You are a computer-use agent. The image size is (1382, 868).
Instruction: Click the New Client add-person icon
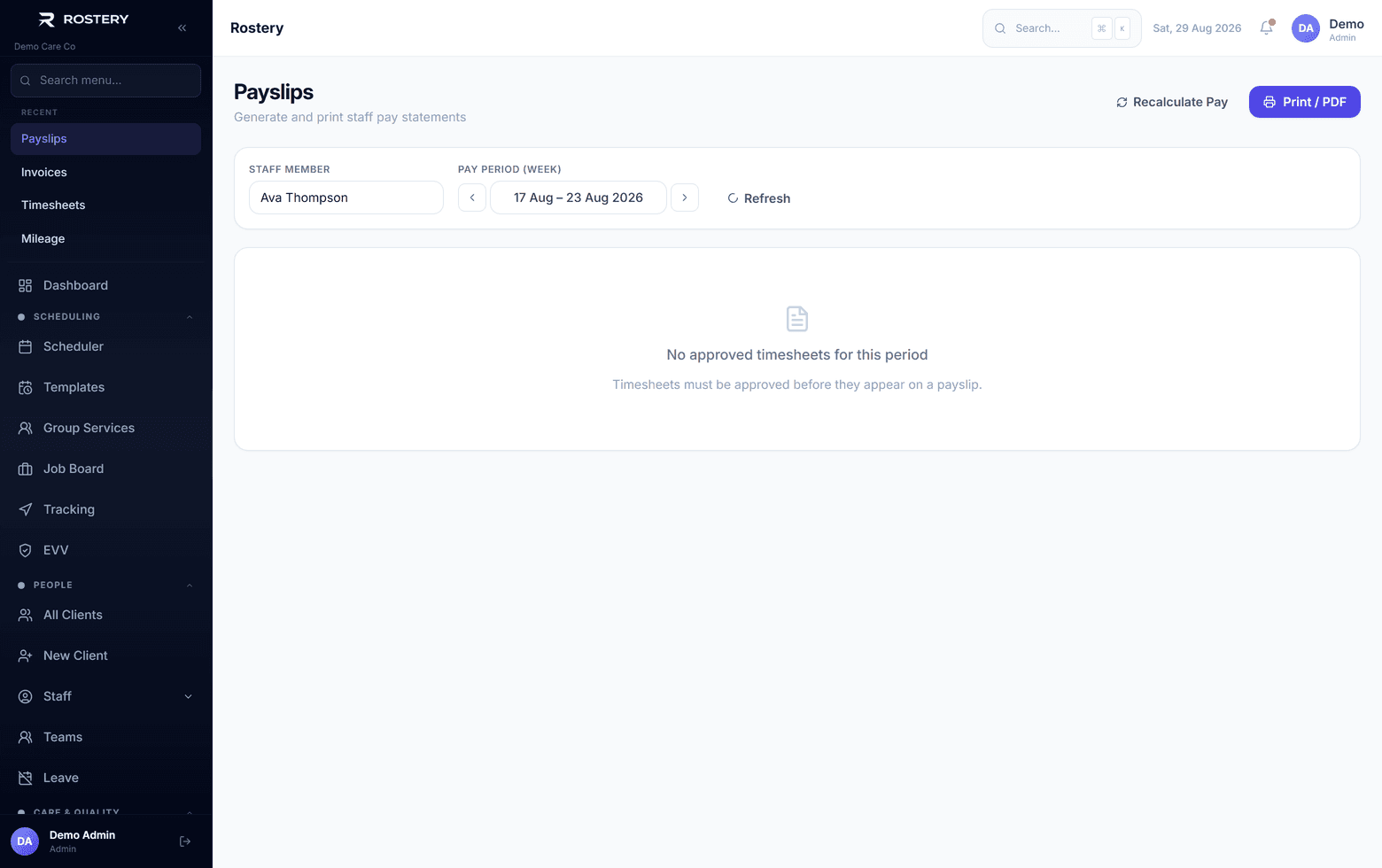pos(26,655)
